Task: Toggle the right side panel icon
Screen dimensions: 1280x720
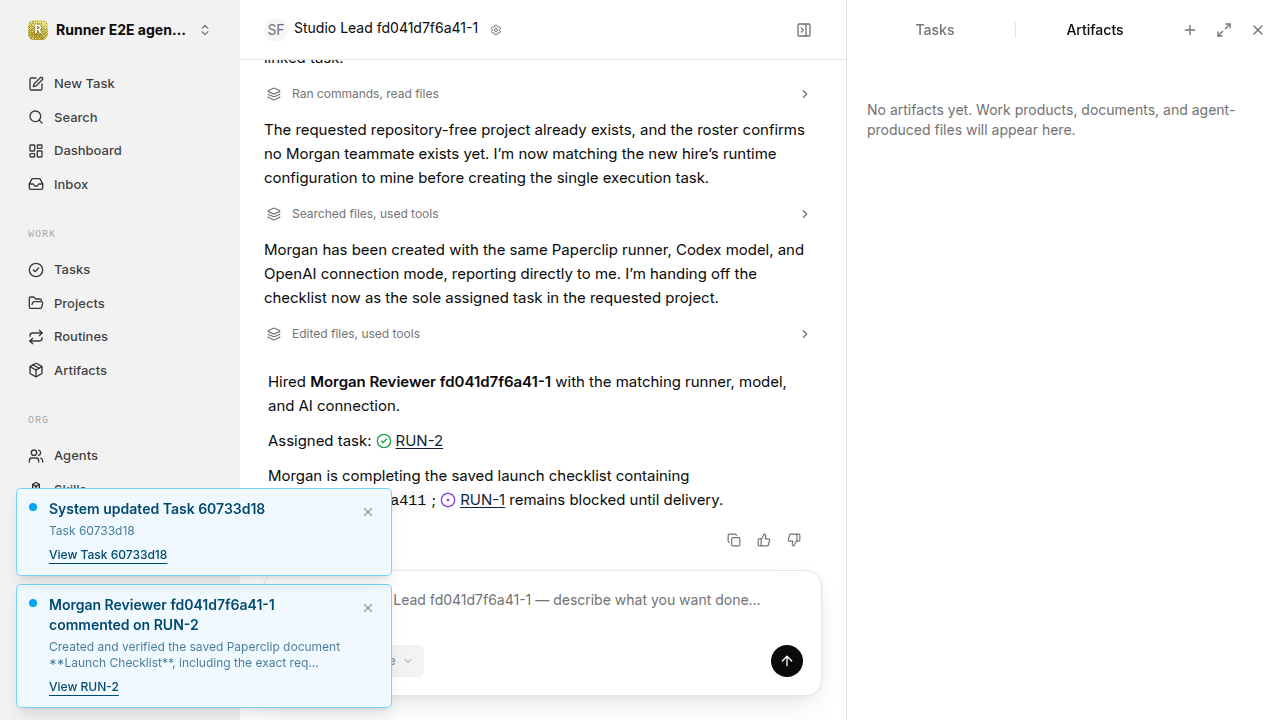Action: [x=804, y=30]
